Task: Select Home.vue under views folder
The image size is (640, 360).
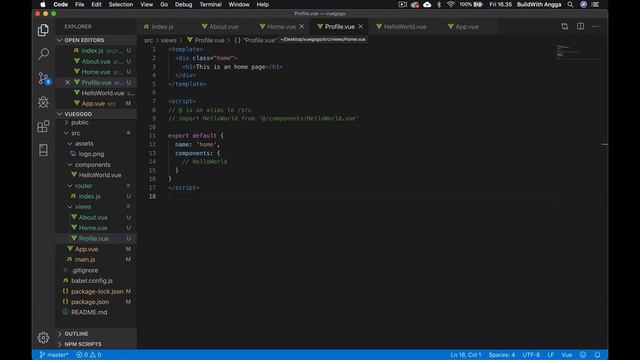Action: pyautogui.click(x=93, y=228)
